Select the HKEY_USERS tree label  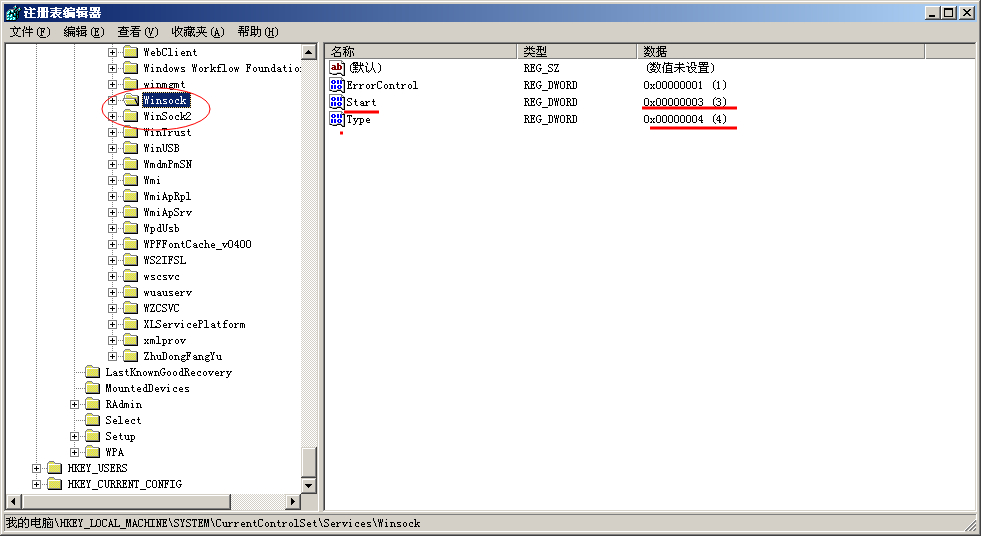[98, 468]
